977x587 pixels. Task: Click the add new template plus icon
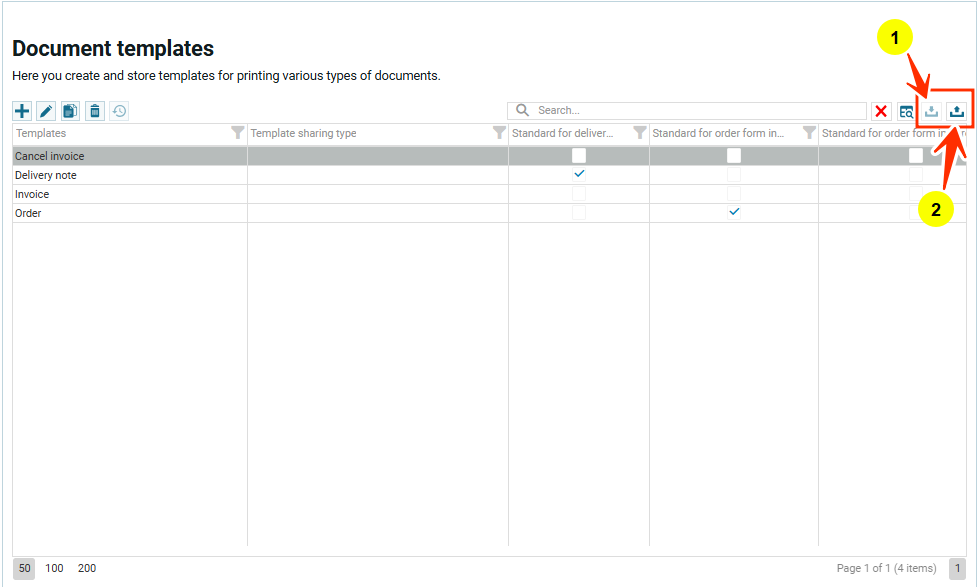(x=22, y=111)
